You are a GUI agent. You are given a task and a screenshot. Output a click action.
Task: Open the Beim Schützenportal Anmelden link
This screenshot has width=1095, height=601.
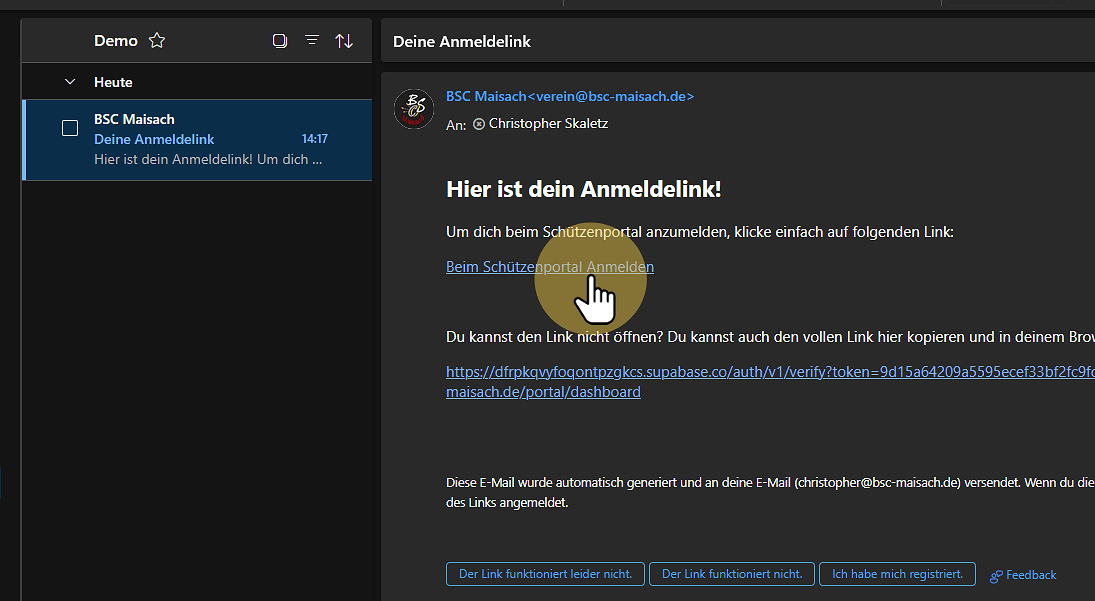coord(549,267)
